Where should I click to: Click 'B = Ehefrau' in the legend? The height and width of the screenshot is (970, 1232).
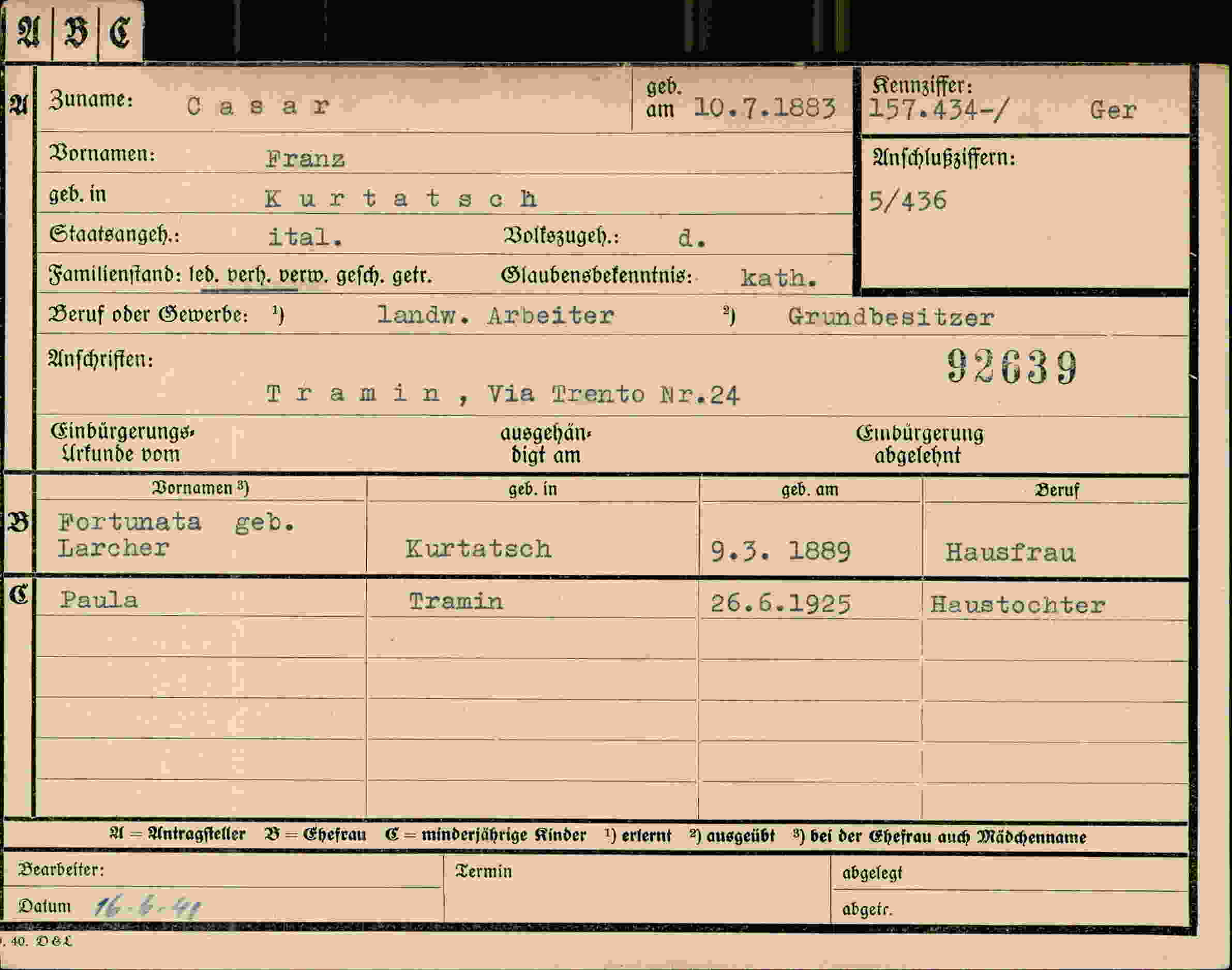315,834
